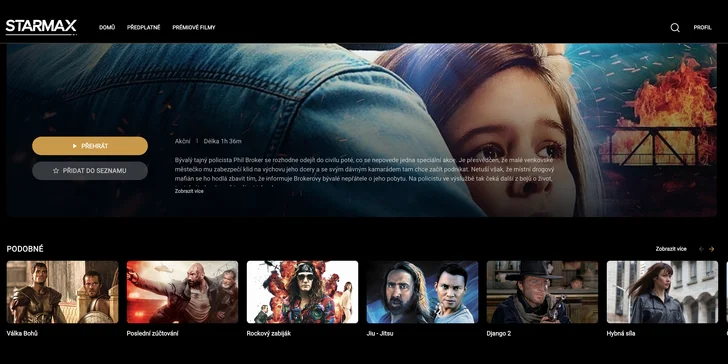Click Zobrazit více beside PODOBNÉ row
The width and height of the screenshot is (728, 364).
671,249
